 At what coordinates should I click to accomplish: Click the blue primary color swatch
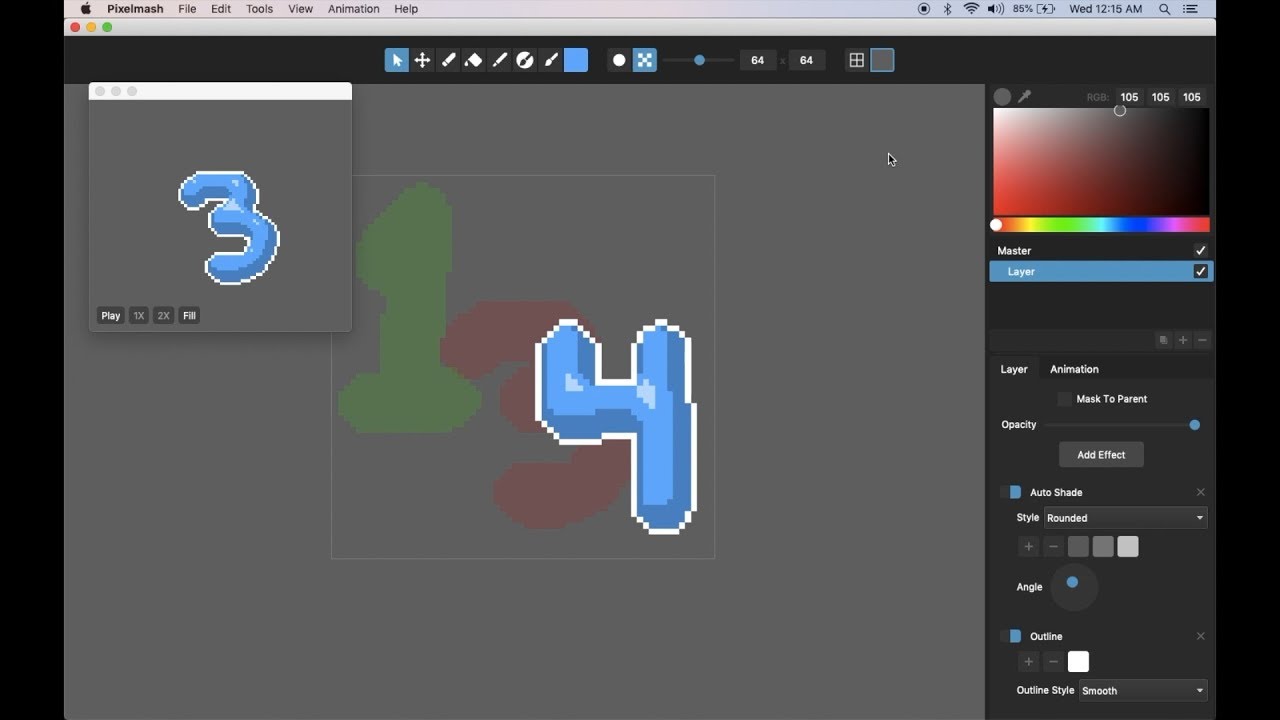[x=576, y=60]
